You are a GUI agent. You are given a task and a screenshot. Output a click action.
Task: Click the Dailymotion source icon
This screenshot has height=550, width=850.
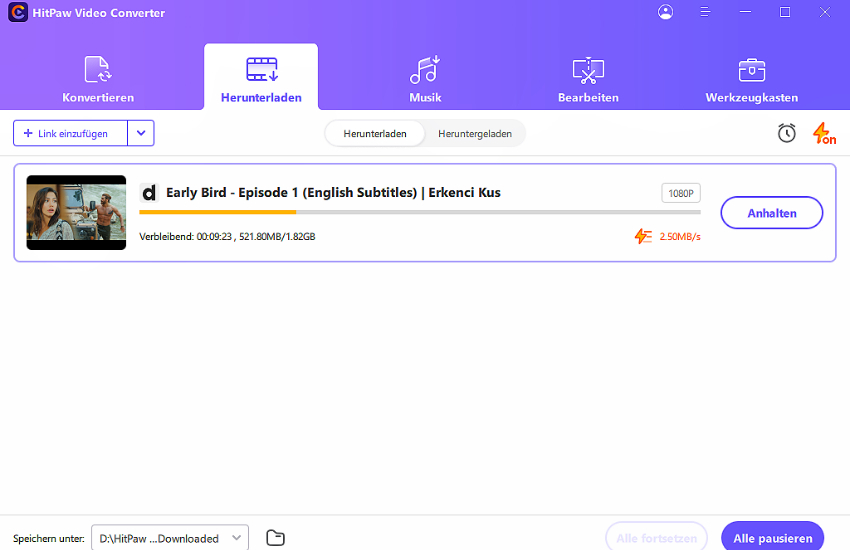click(x=149, y=192)
